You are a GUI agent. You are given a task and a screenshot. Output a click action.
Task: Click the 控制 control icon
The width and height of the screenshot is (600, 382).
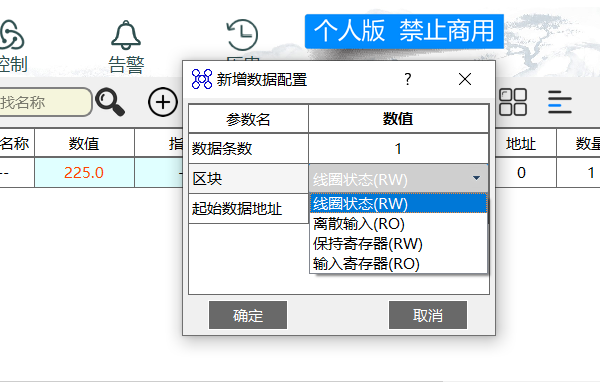pyautogui.click(x=11, y=35)
